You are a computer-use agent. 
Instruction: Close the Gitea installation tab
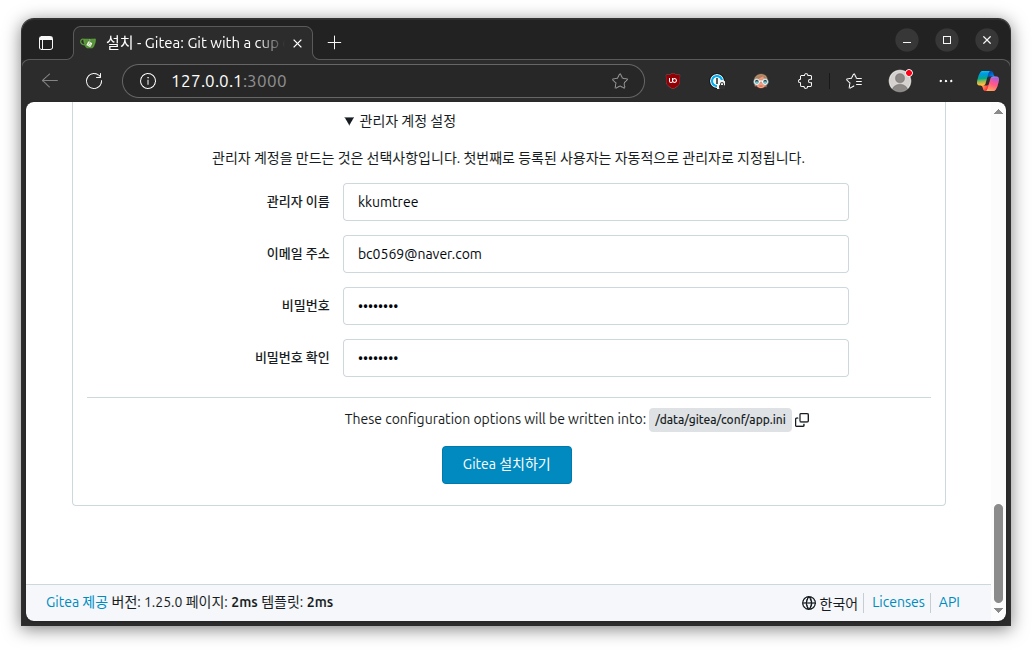297,43
